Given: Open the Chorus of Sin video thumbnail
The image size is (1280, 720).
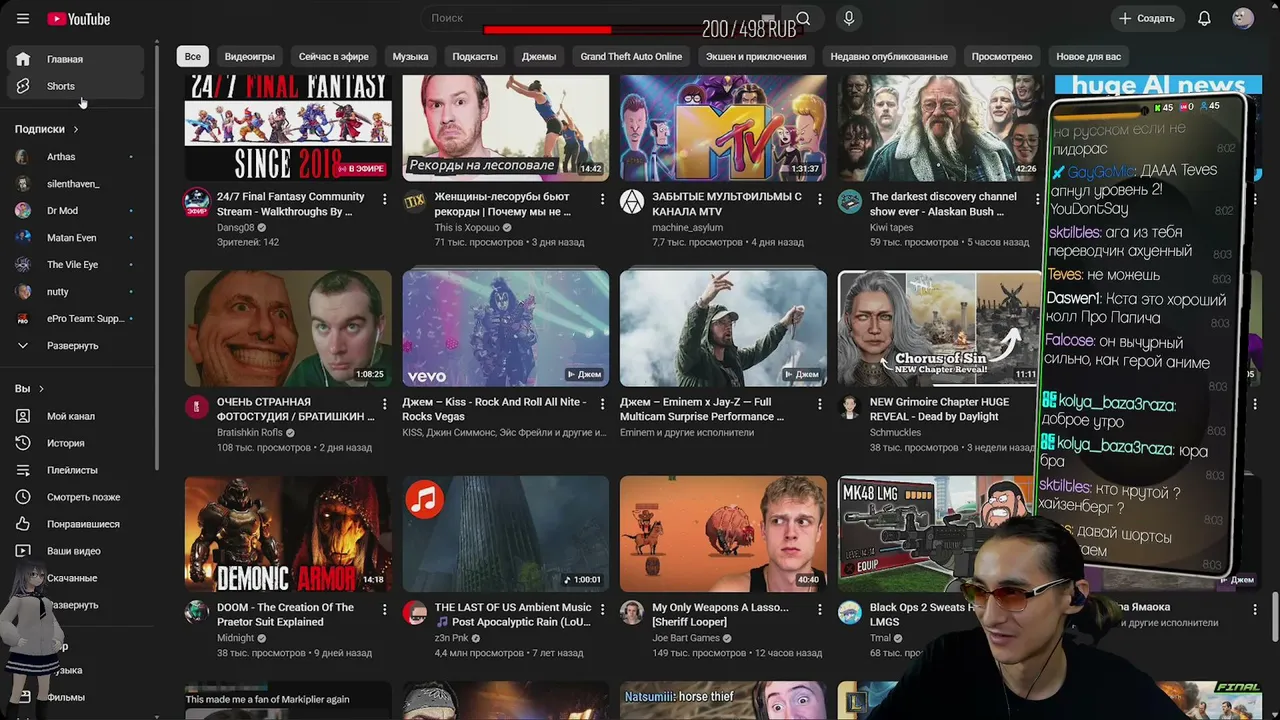Looking at the screenshot, I should pyautogui.click(x=939, y=328).
